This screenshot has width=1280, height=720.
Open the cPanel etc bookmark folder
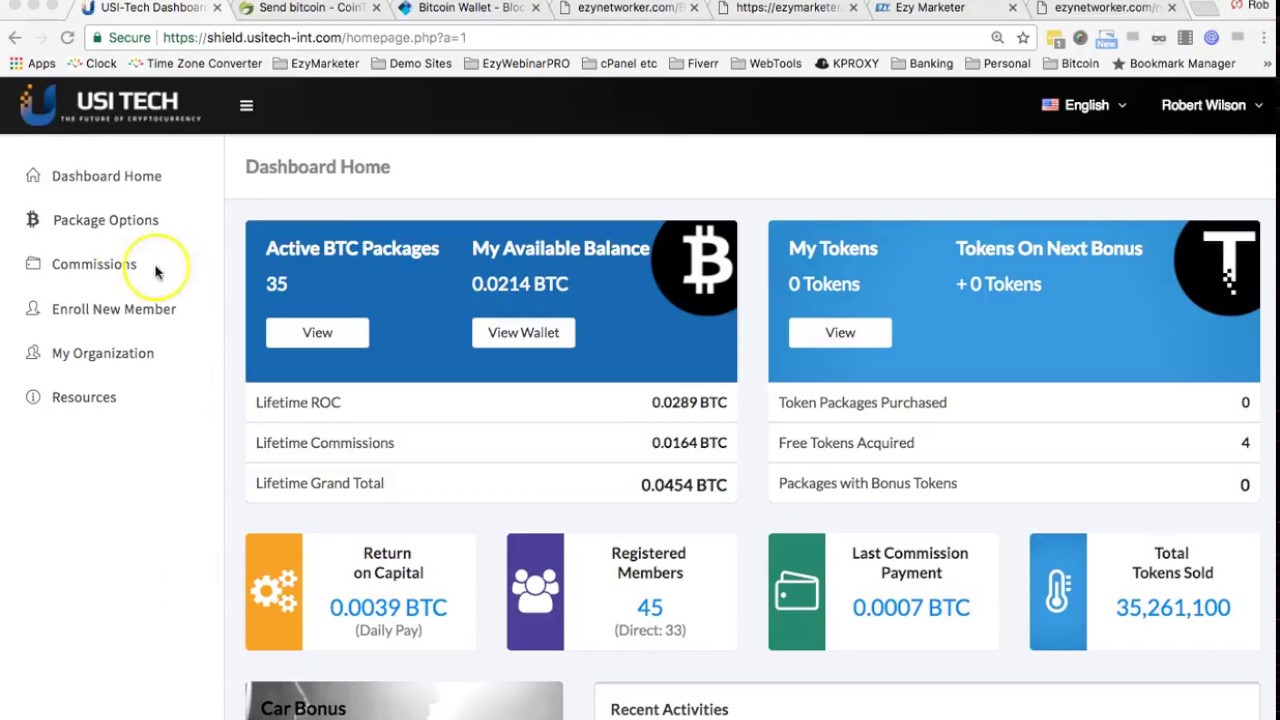coord(618,63)
